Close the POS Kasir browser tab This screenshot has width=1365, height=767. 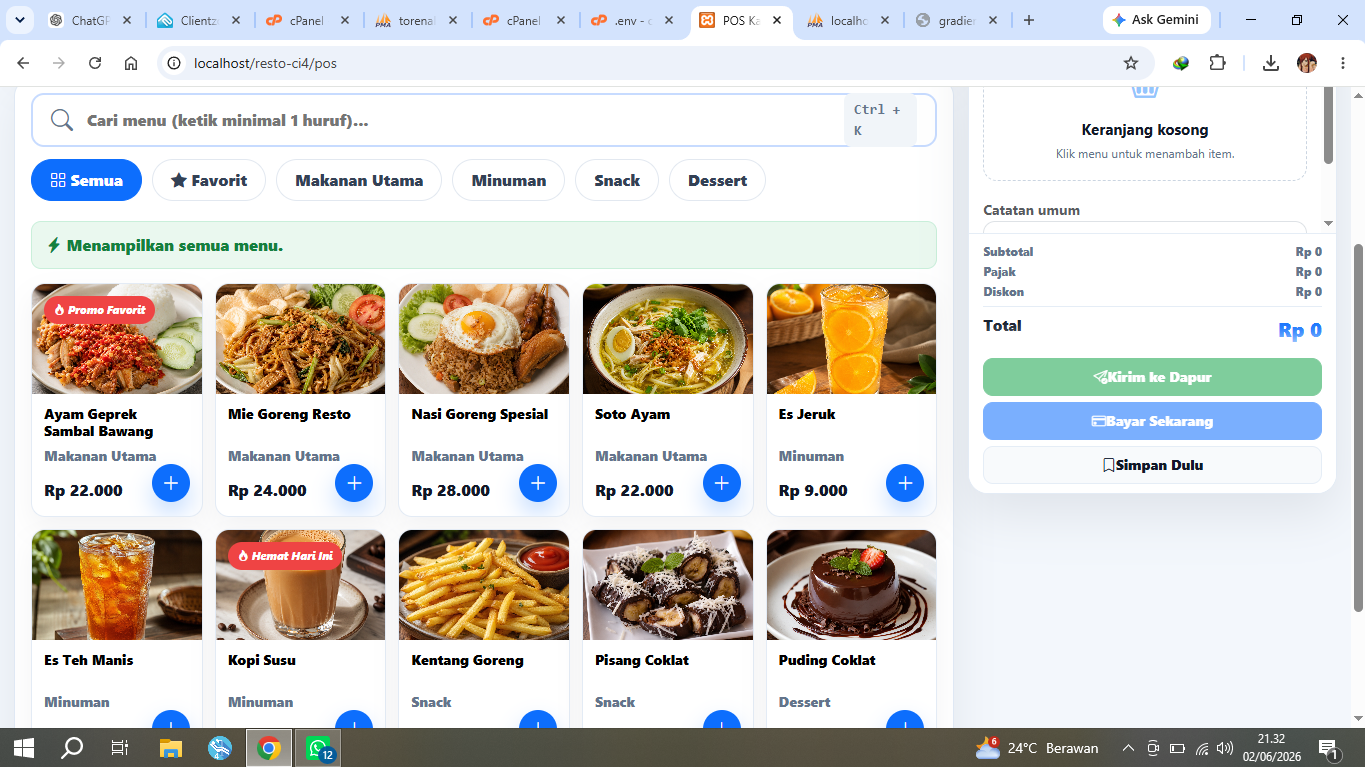(779, 20)
